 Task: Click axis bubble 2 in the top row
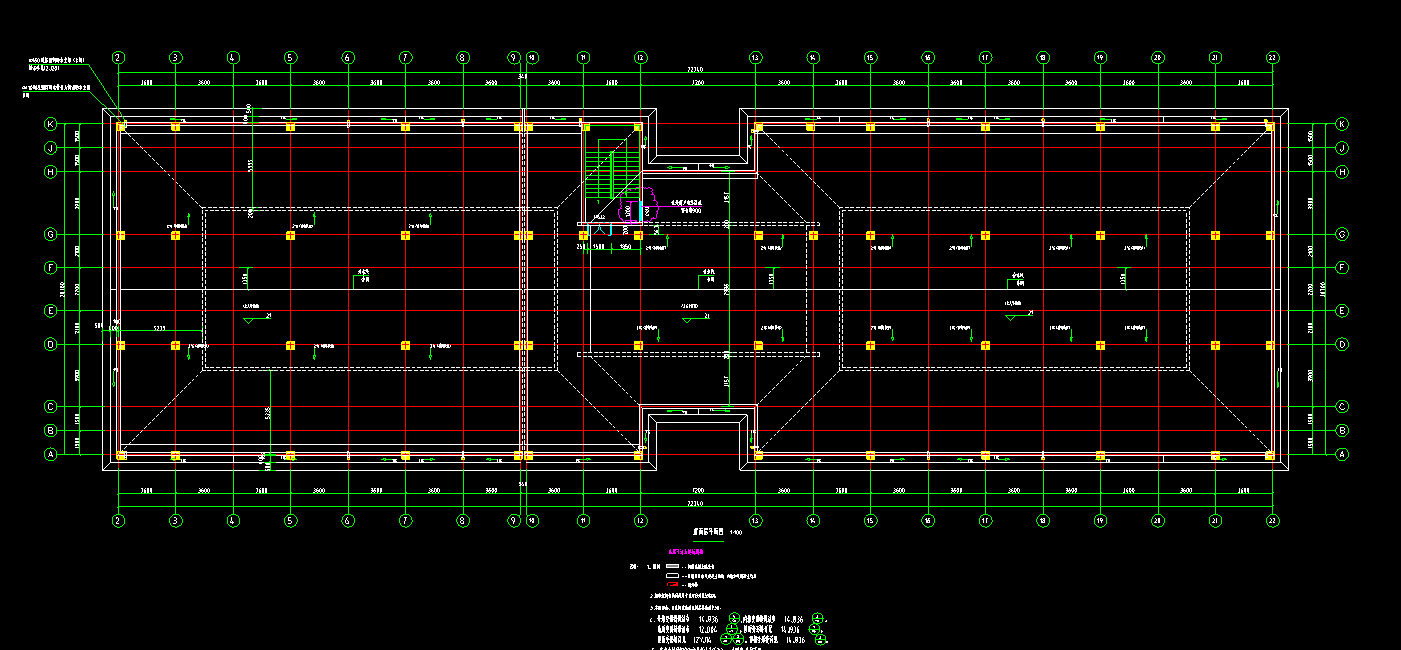coord(118,58)
